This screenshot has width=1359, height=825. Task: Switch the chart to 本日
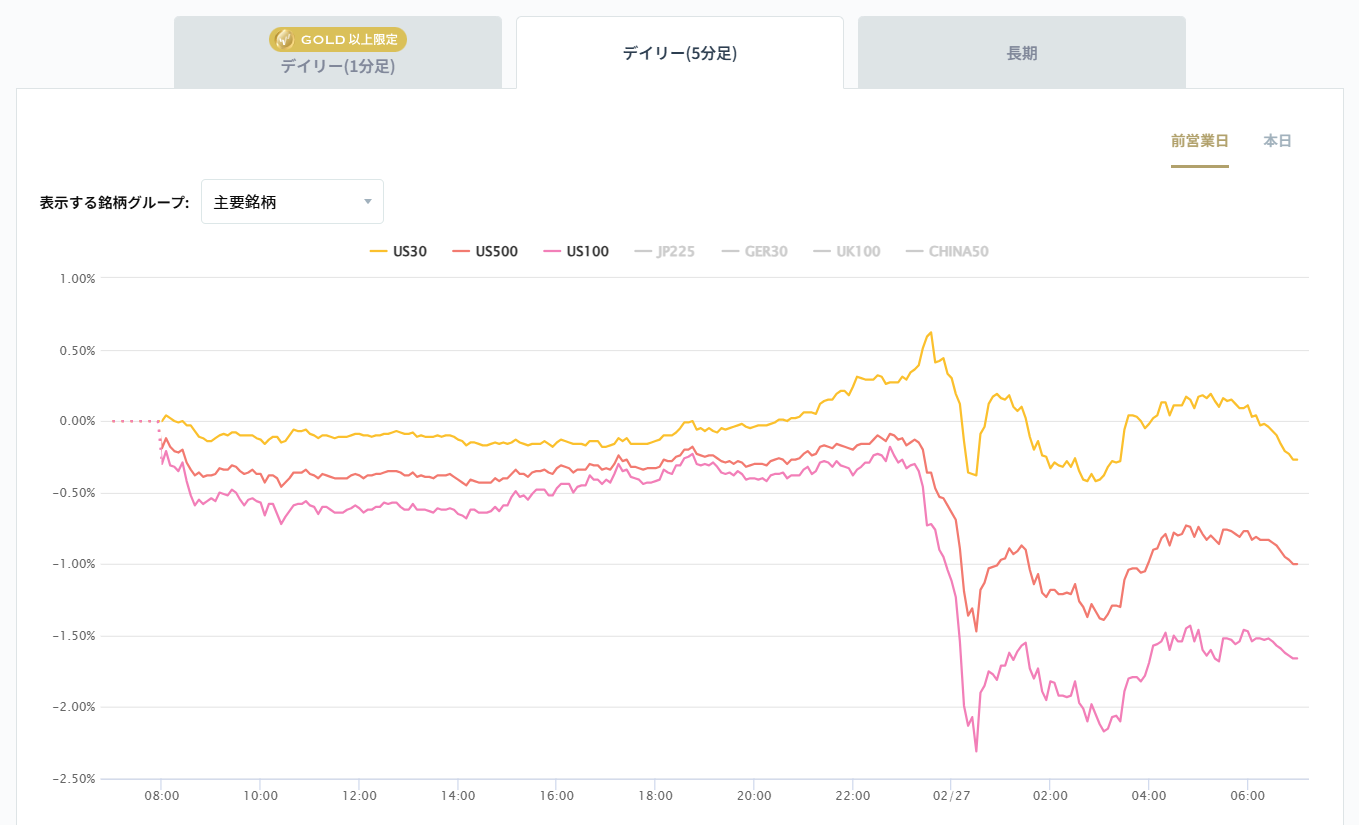point(1277,141)
